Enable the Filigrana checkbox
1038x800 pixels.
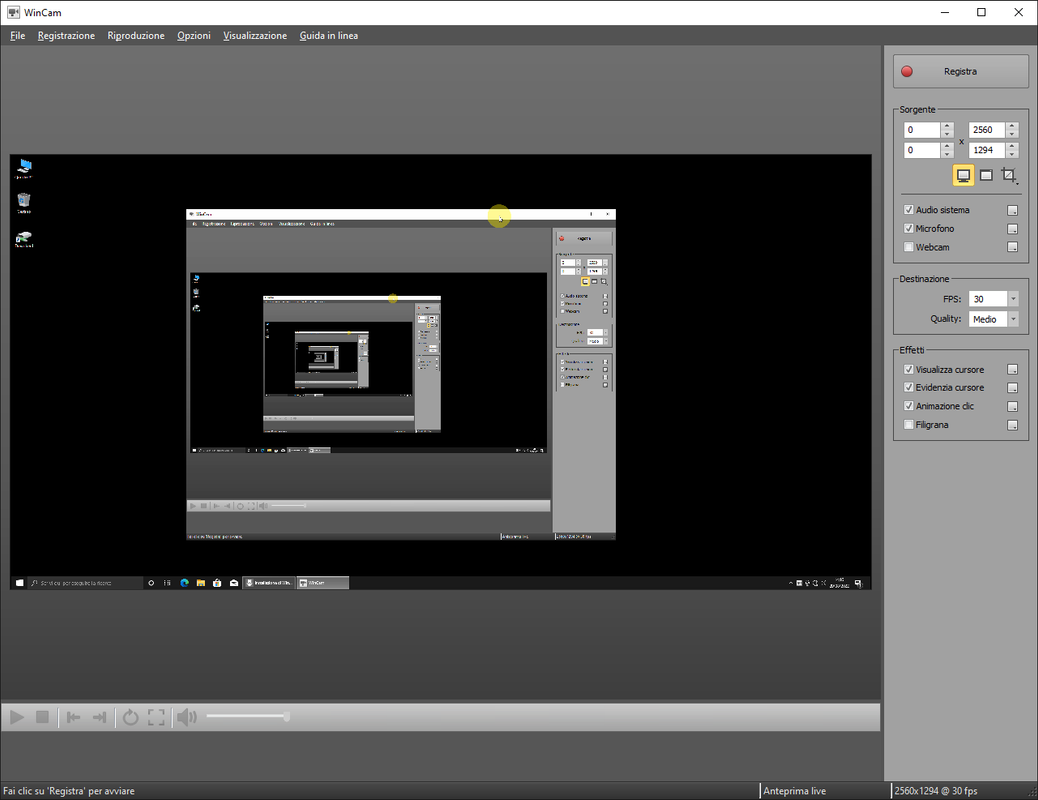click(909, 425)
